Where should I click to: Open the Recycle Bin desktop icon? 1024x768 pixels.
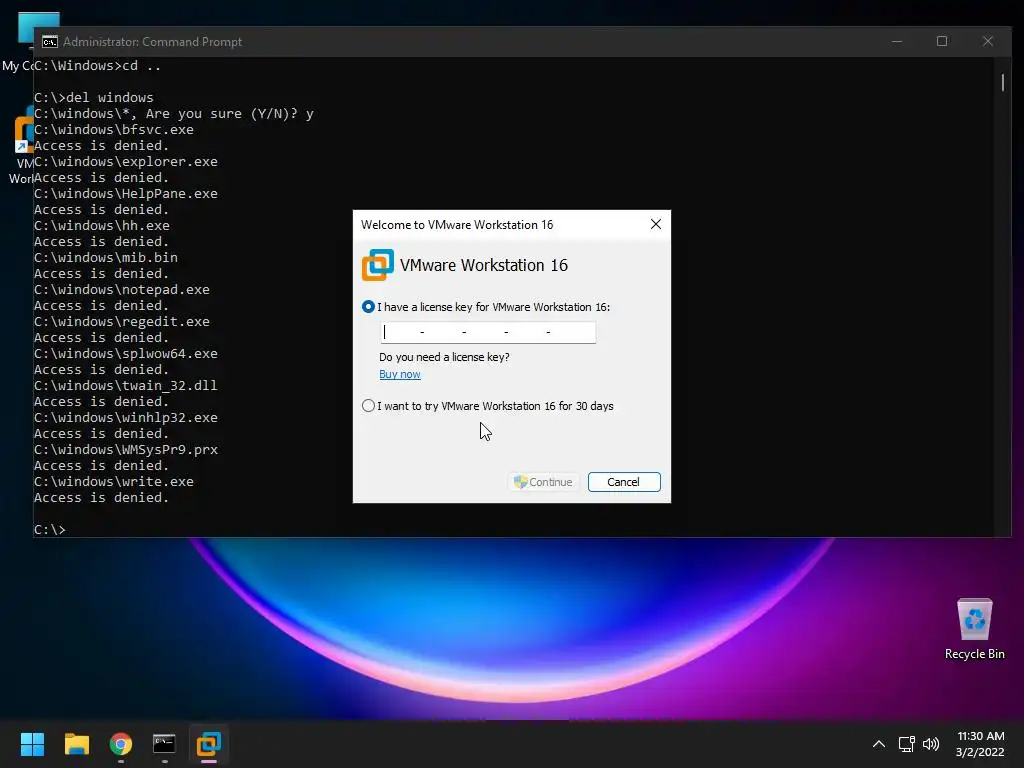tap(974, 629)
